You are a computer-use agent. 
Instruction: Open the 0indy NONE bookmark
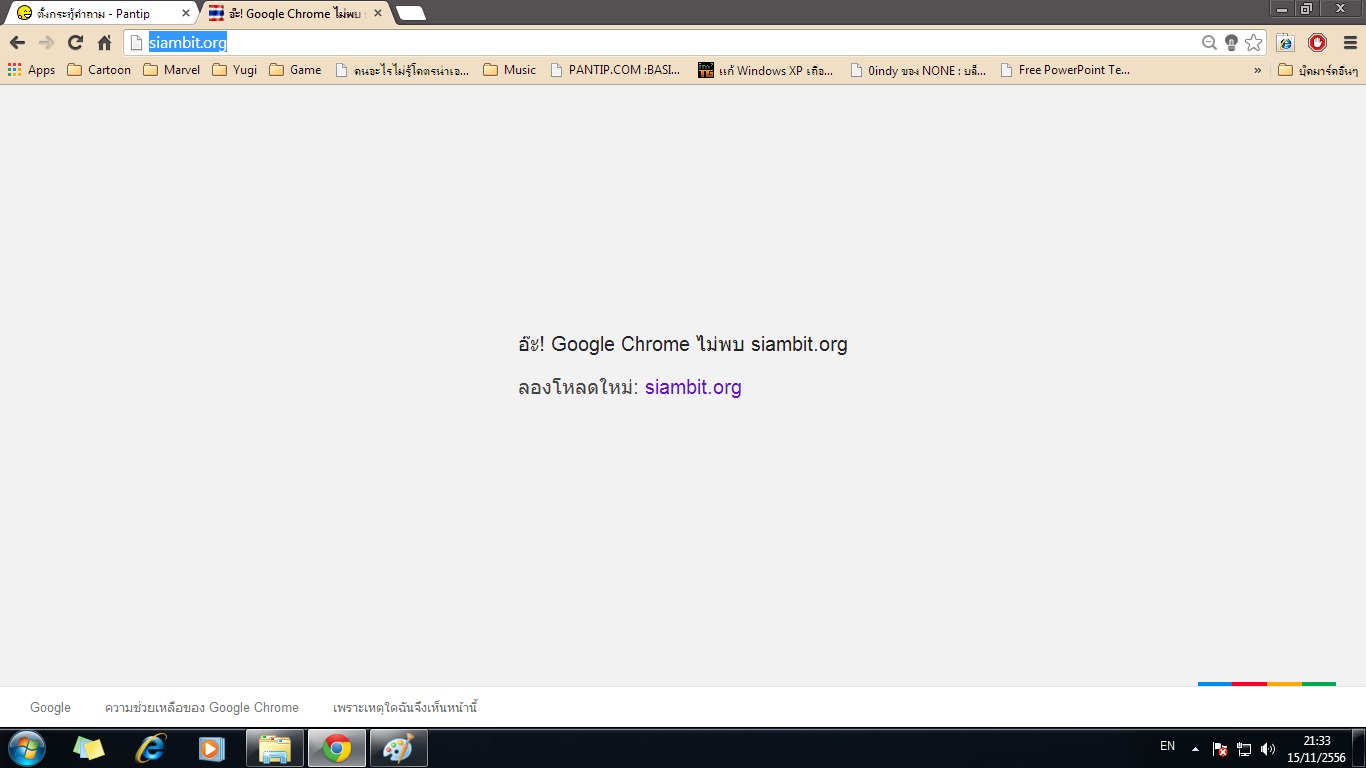[918, 70]
